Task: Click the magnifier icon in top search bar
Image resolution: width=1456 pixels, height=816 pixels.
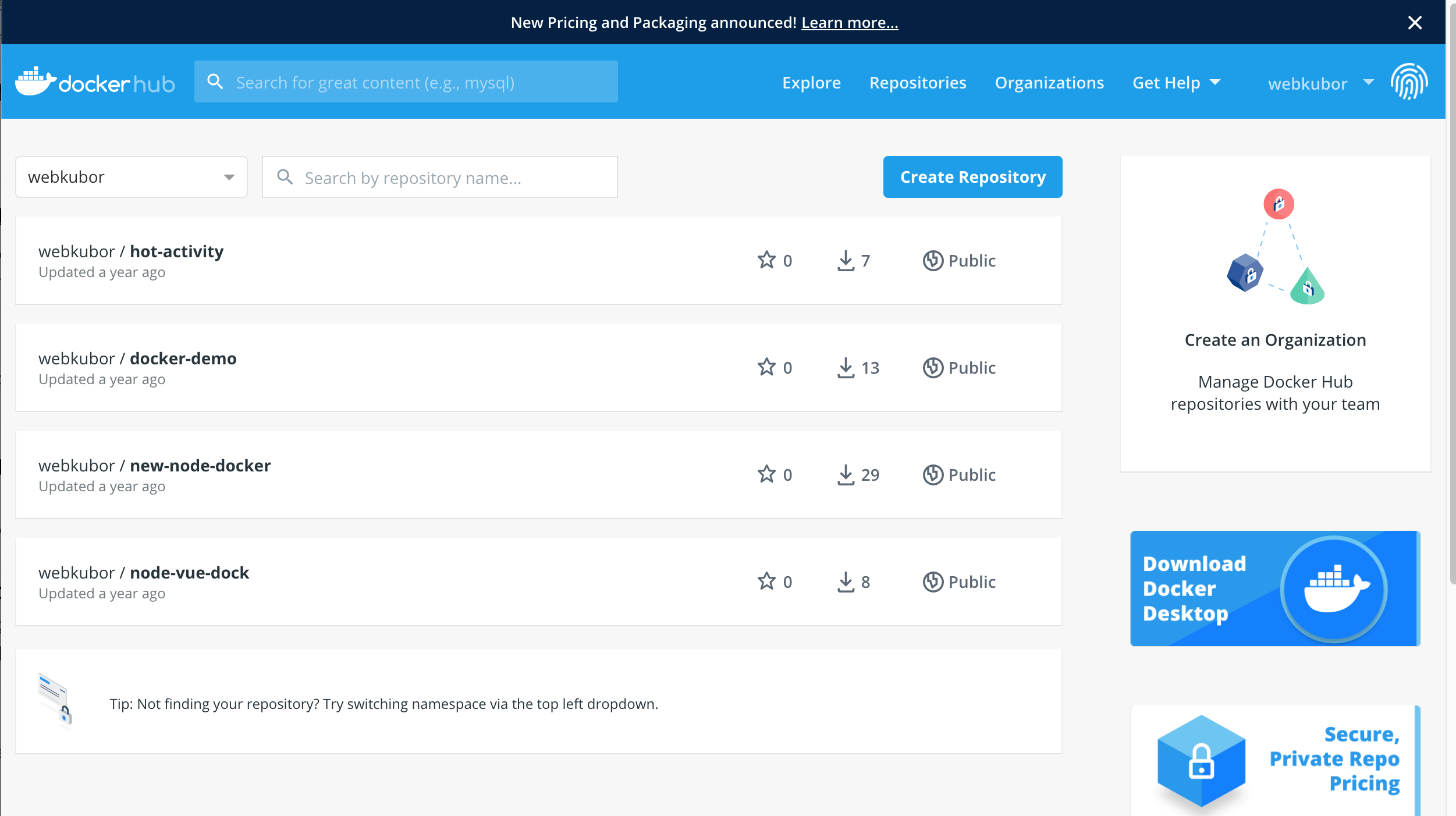Action: [x=215, y=81]
